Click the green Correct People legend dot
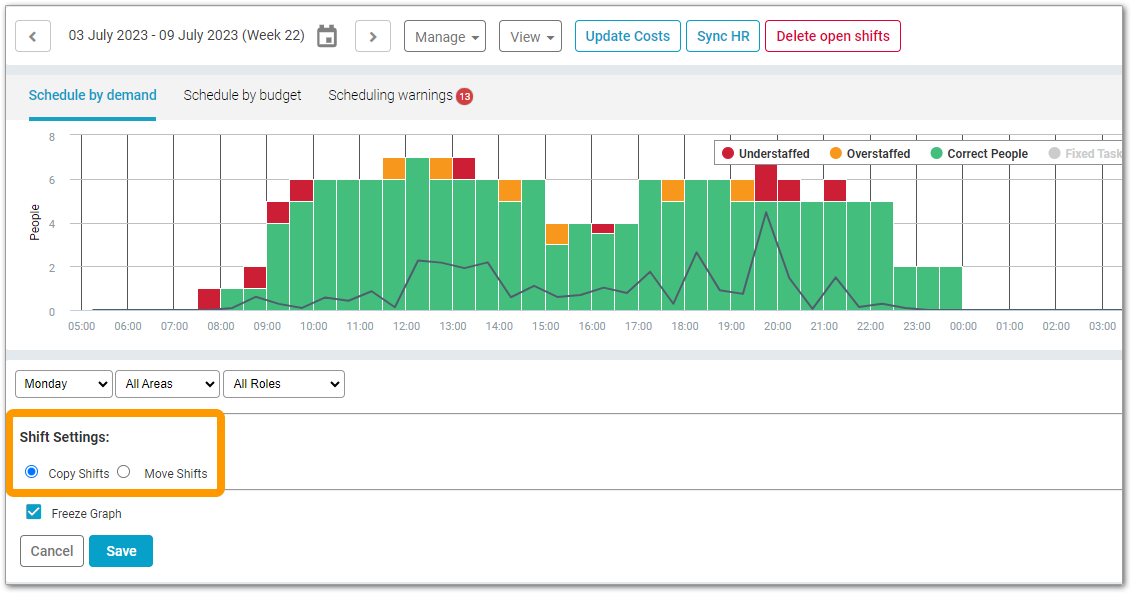The image size is (1132, 594). 936,153
